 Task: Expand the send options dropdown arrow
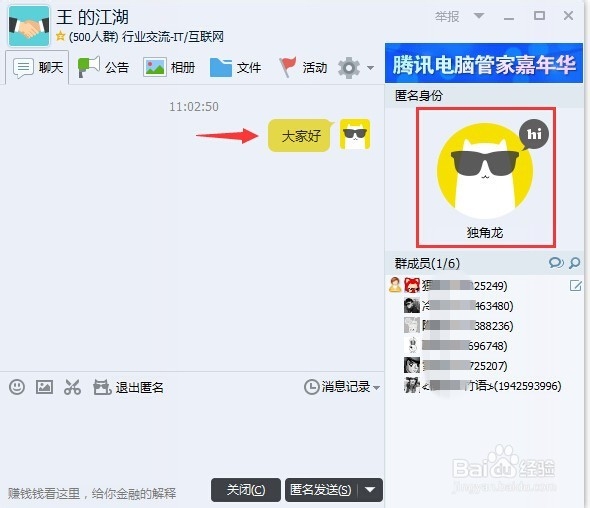pos(370,490)
